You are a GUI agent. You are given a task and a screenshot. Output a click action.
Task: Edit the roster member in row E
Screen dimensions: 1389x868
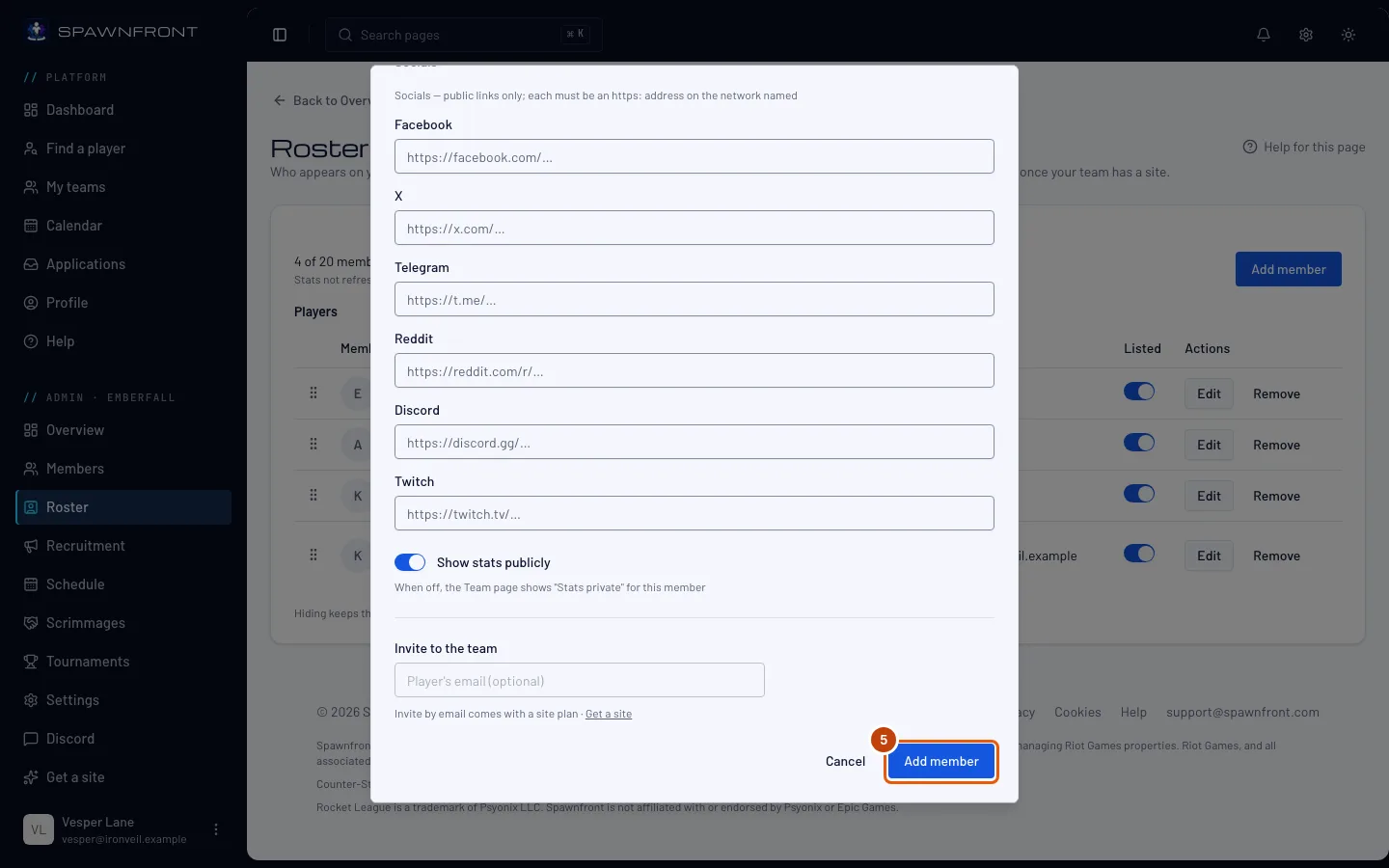(1209, 393)
